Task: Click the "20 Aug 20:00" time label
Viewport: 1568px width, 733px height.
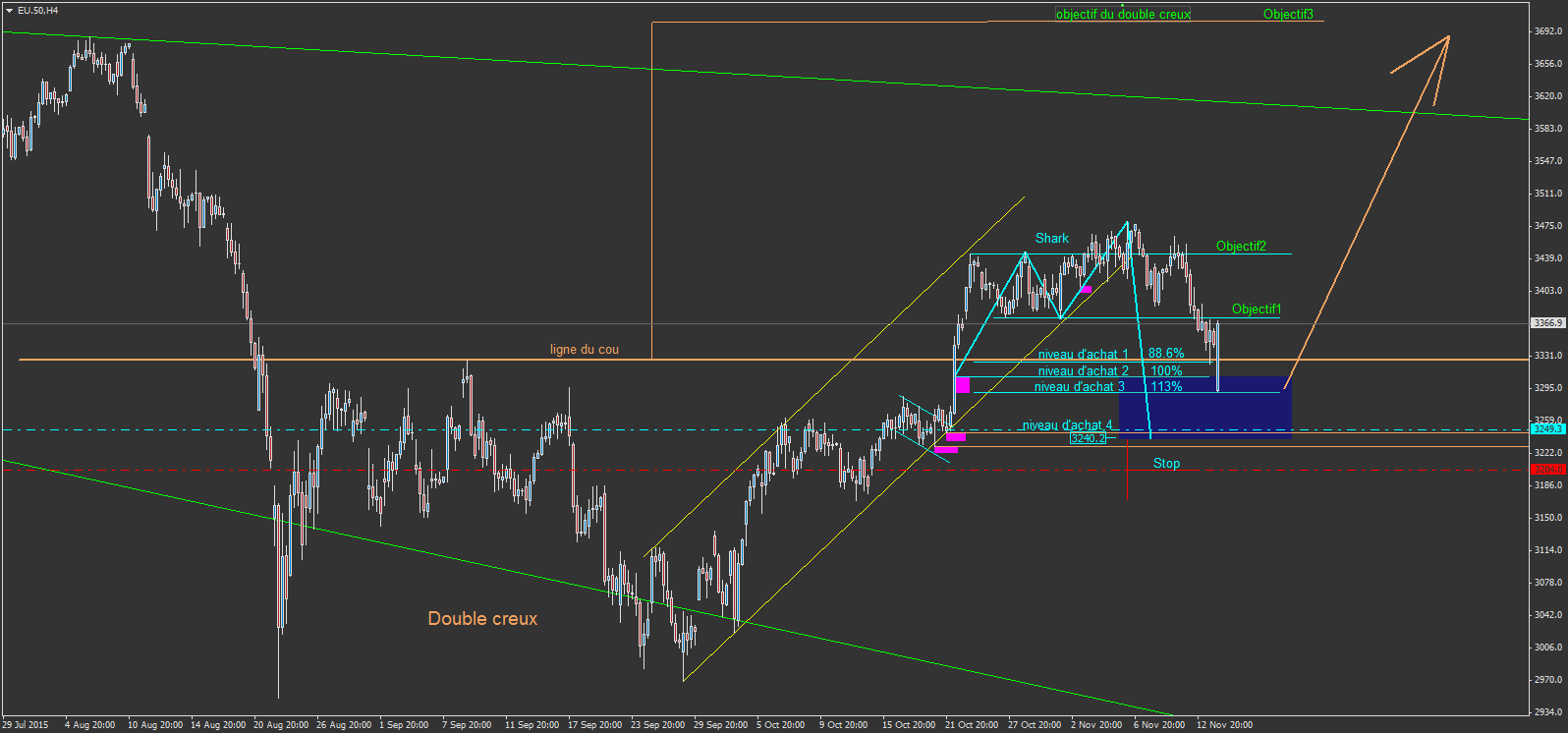Action: click(x=281, y=725)
